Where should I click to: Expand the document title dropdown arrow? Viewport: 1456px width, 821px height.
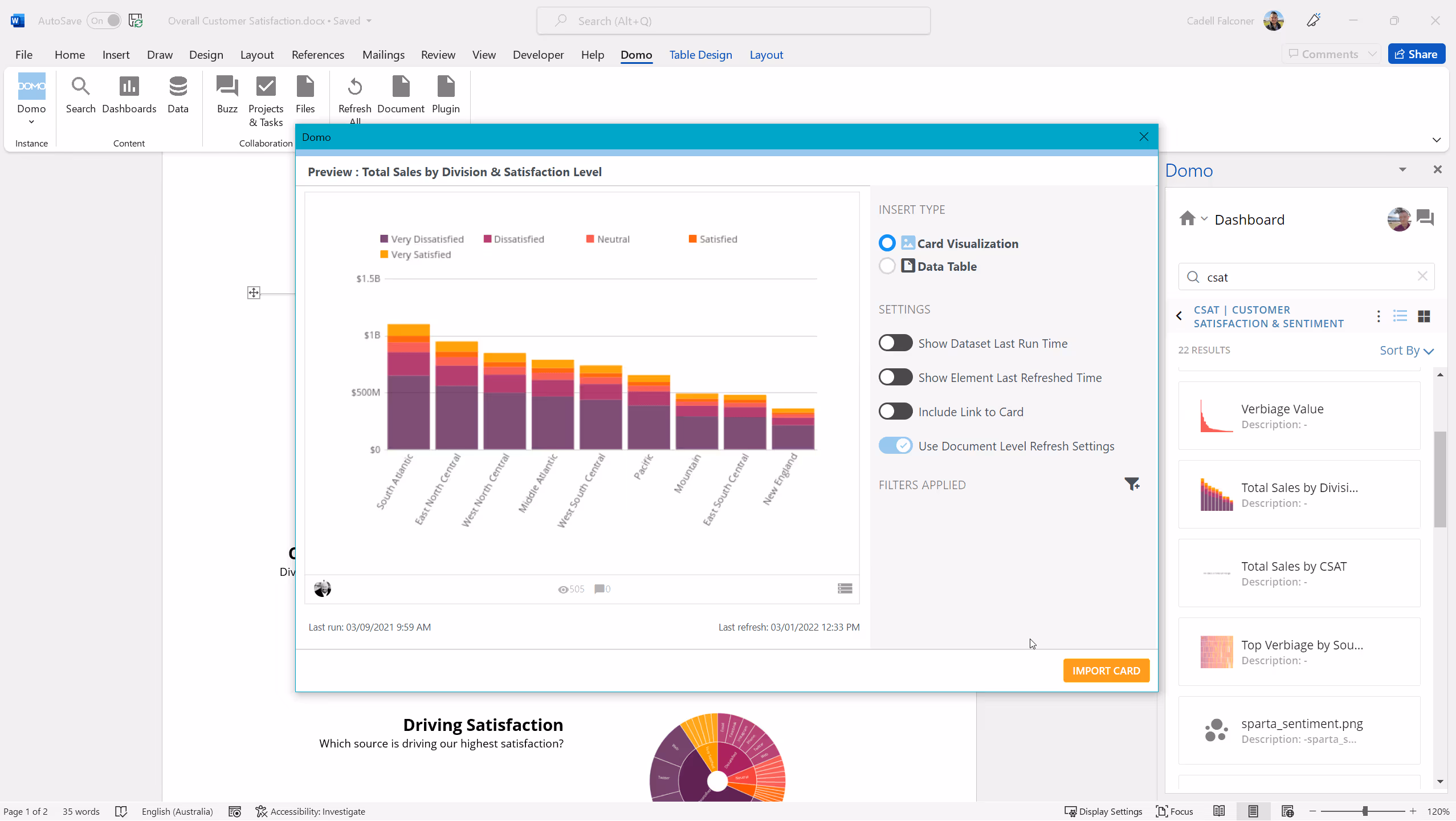[369, 21]
